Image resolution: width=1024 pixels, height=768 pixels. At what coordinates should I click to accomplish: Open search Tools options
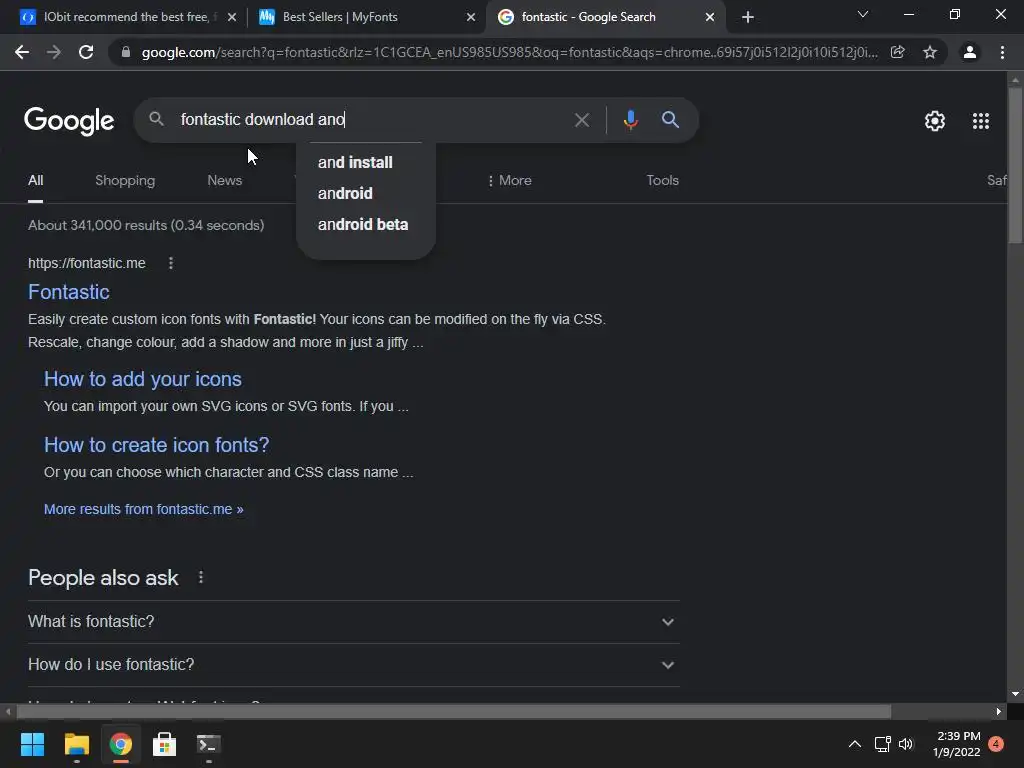pos(662,181)
